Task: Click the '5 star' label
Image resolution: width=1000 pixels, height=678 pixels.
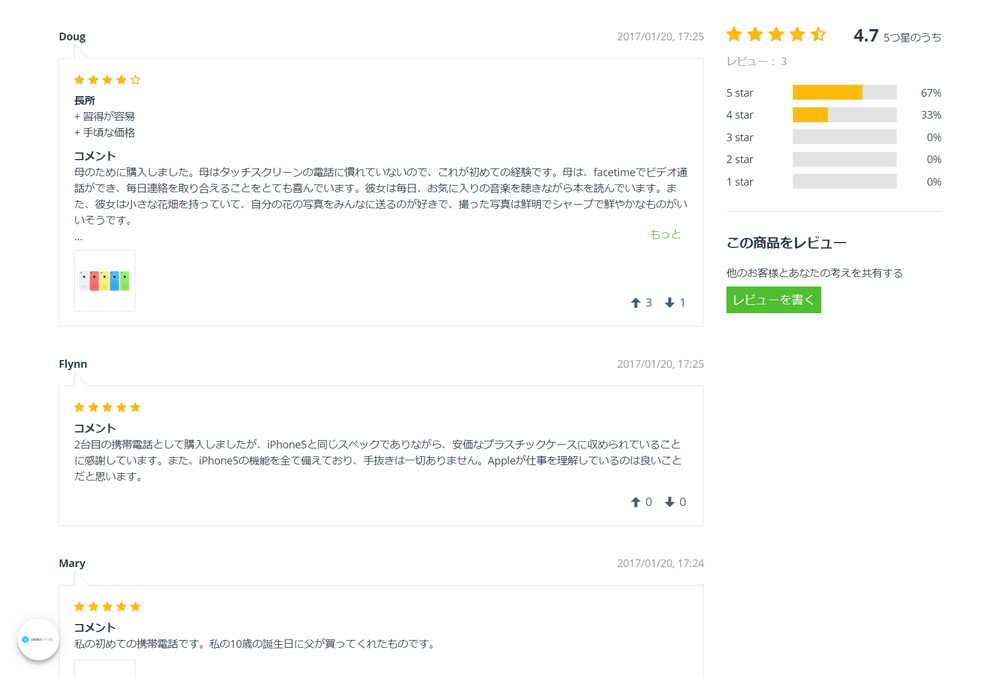Action: 740,92
